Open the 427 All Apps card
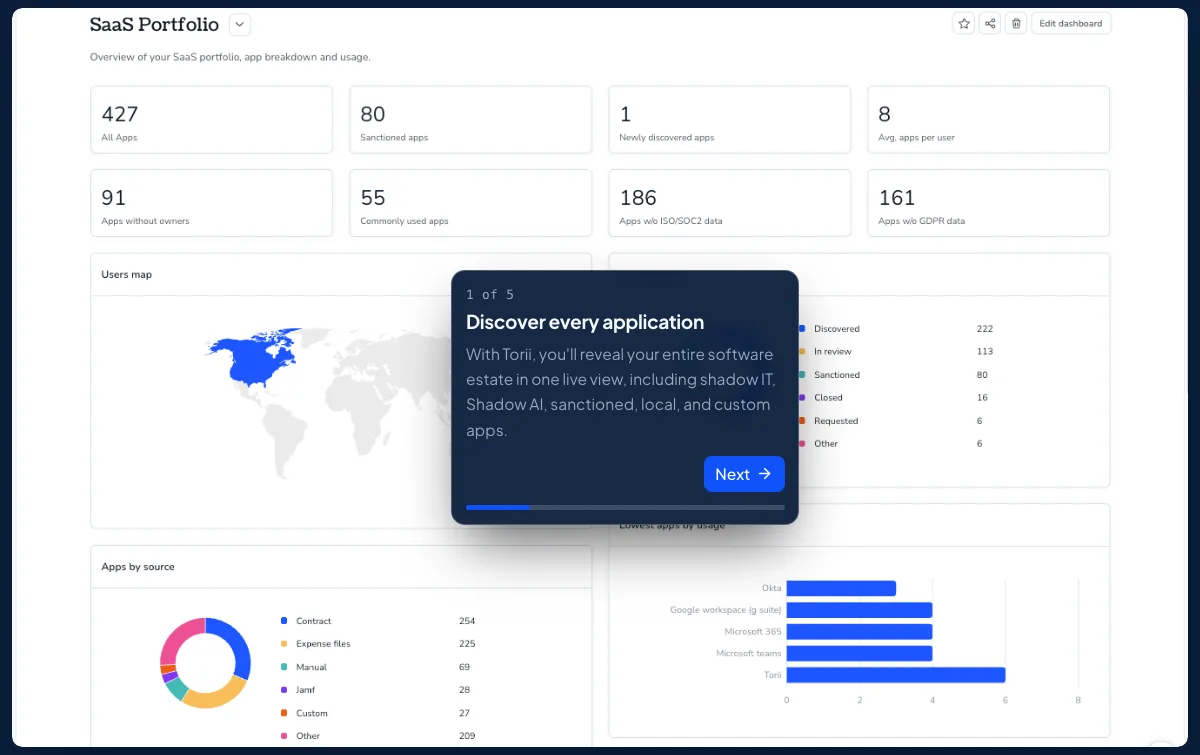The width and height of the screenshot is (1200, 755). 211,120
